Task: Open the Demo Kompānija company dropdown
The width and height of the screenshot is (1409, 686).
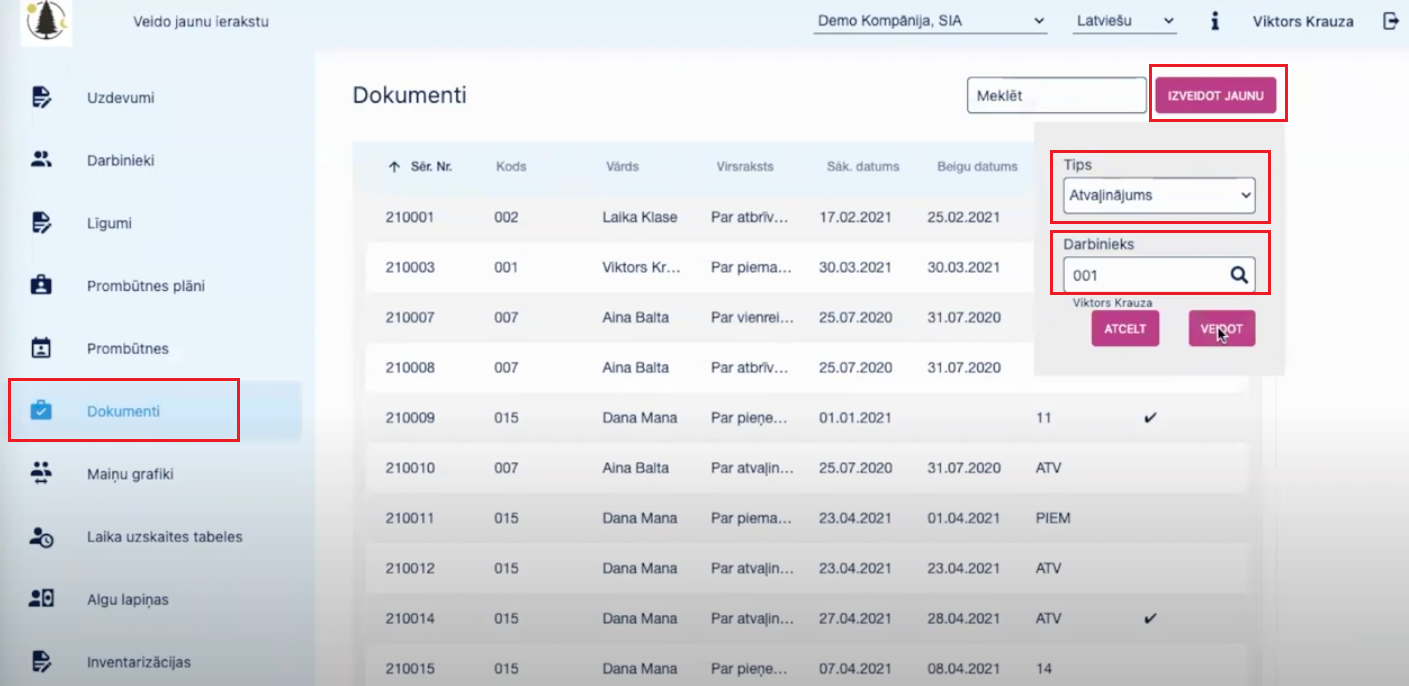Action: [930, 21]
